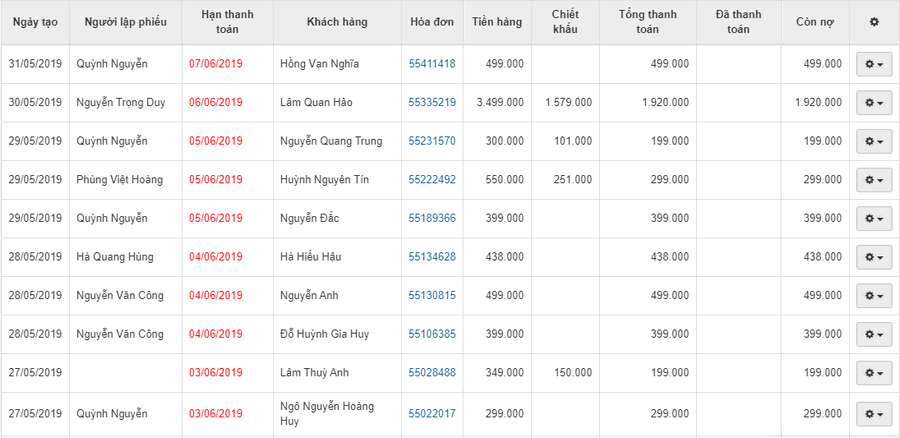Open invoice 55028488
The height and width of the screenshot is (438, 900).
pos(432,373)
